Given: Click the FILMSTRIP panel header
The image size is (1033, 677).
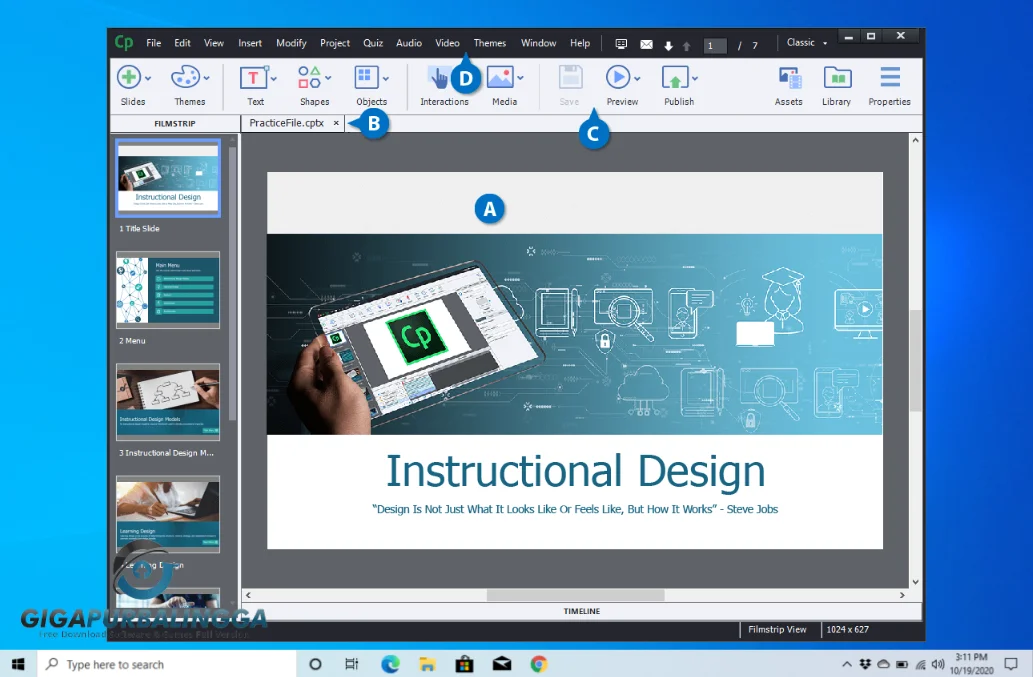Looking at the screenshot, I should pyautogui.click(x=175, y=123).
